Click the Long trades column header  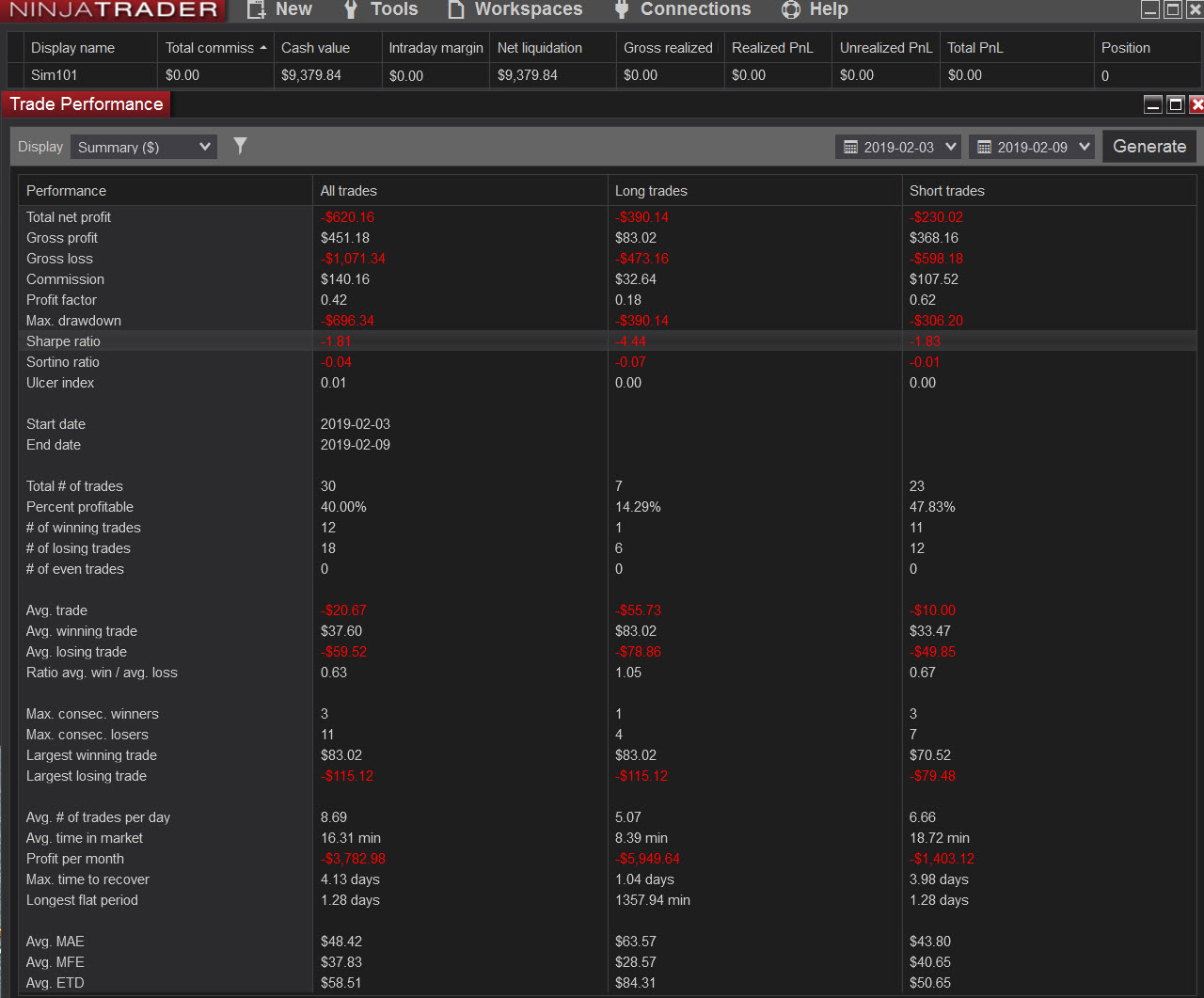coord(754,191)
